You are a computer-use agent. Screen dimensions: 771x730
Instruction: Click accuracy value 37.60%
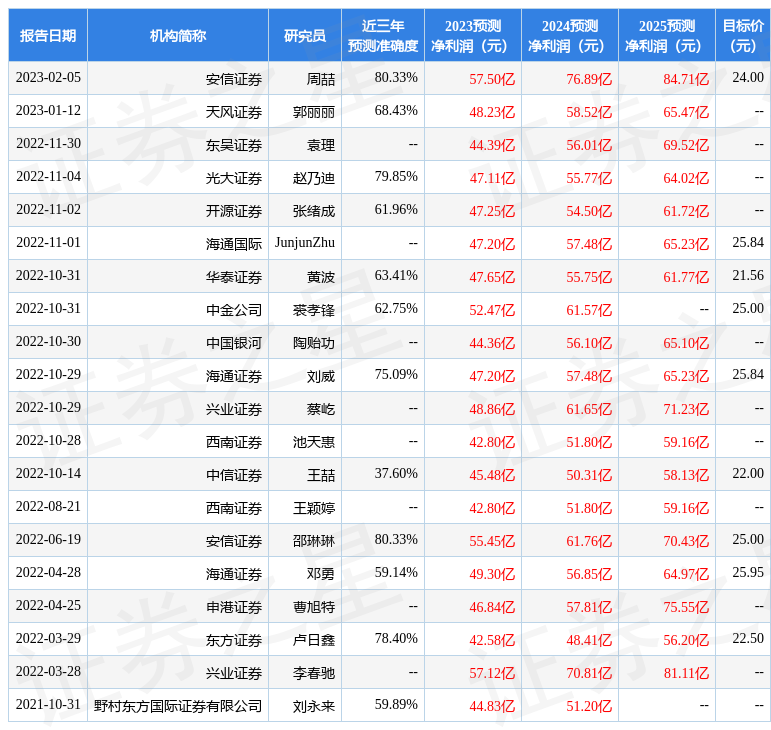click(x=396, y=473)
